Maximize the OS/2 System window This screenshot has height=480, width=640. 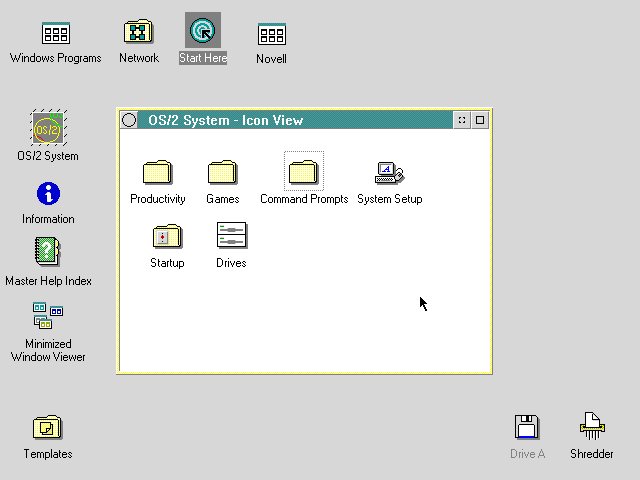pos(480,120)
